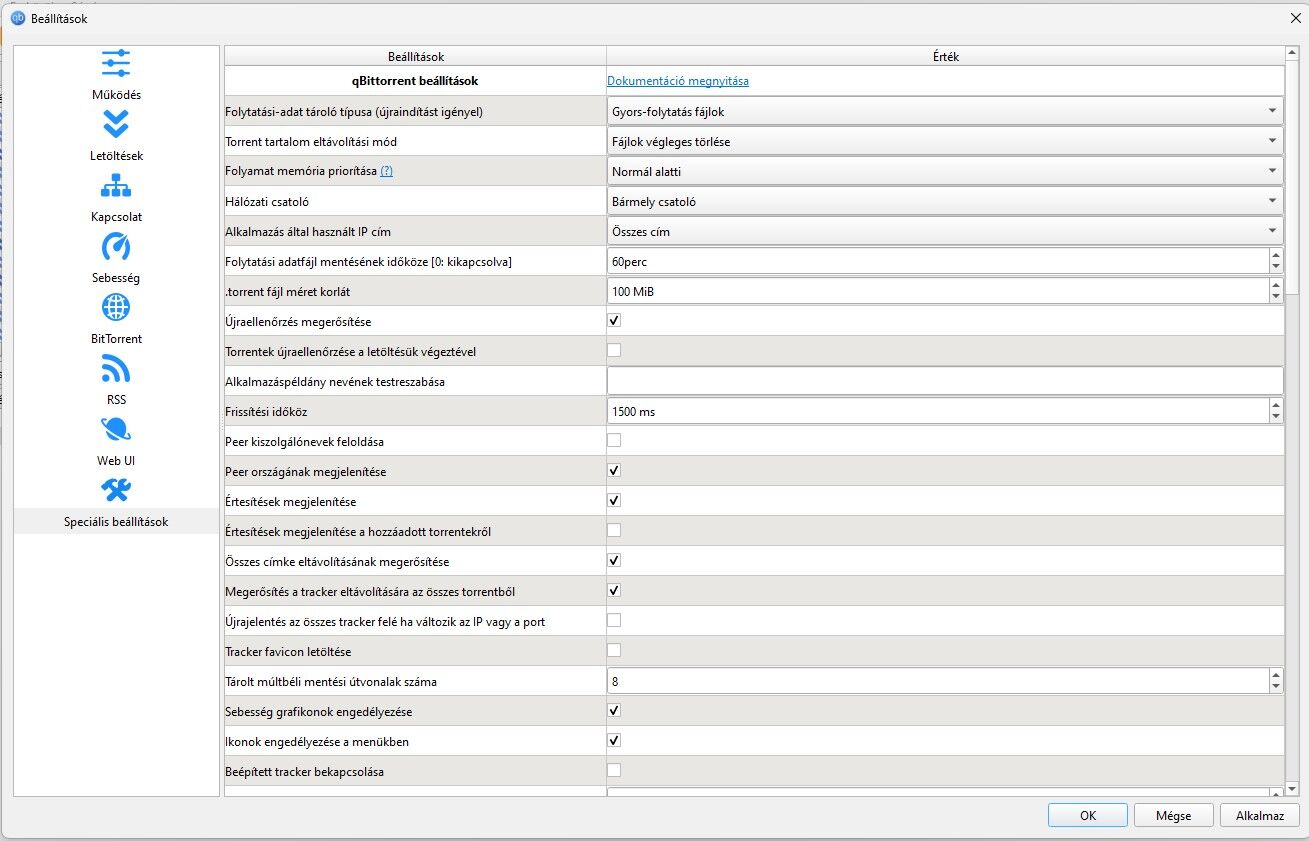
Task: Toggle Összes címke eltávolításának megerősítése checkbox
Action: [x=614, y=560]
